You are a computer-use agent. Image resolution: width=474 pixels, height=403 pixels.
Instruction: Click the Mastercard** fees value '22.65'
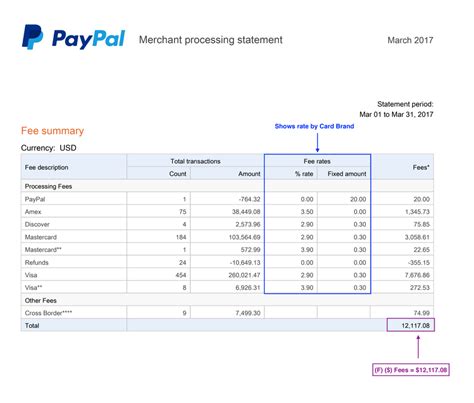[421, 250]
